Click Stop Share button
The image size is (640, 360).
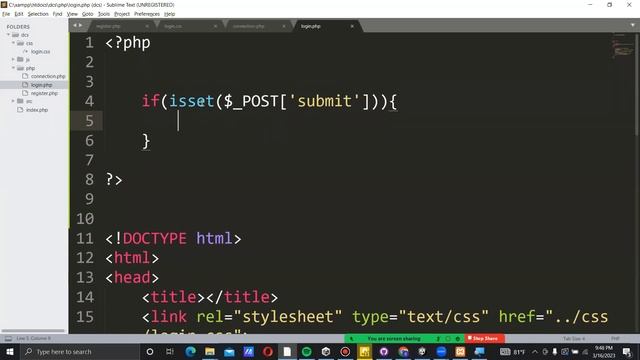tap(484, 338)
